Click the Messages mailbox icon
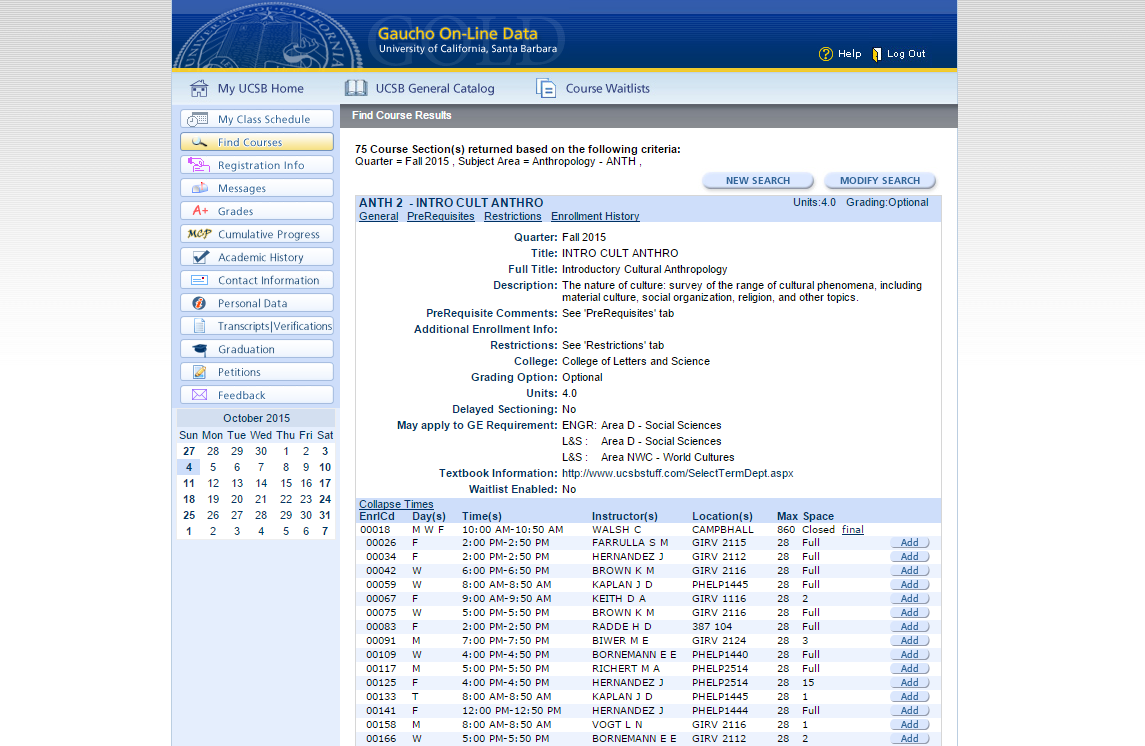1145x746 pixels. (199, 188)
